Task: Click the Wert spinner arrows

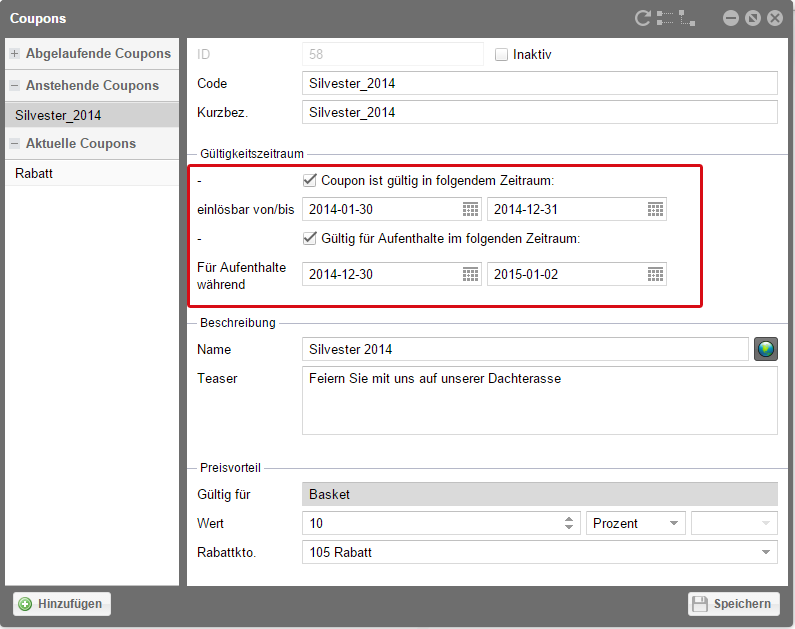Action: pos(570,523)
